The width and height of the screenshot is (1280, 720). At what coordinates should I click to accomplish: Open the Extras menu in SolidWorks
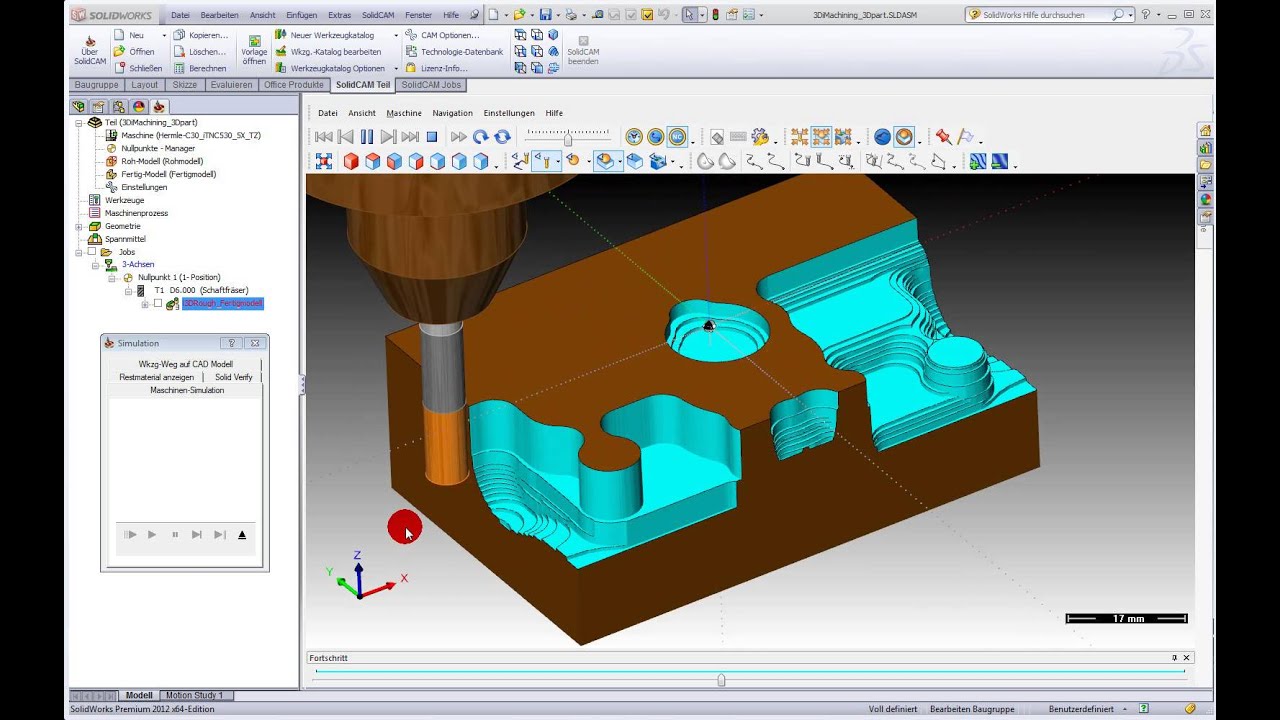[x=339, y=15]
